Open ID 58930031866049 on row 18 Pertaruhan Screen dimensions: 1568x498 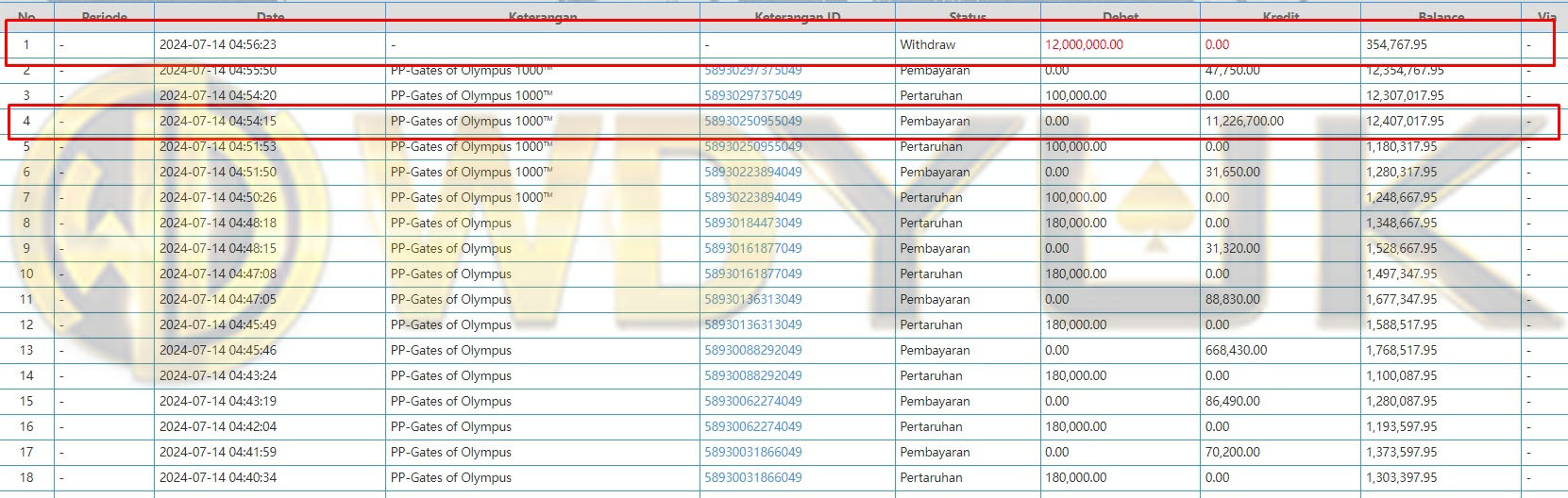[x=752, y=478]
